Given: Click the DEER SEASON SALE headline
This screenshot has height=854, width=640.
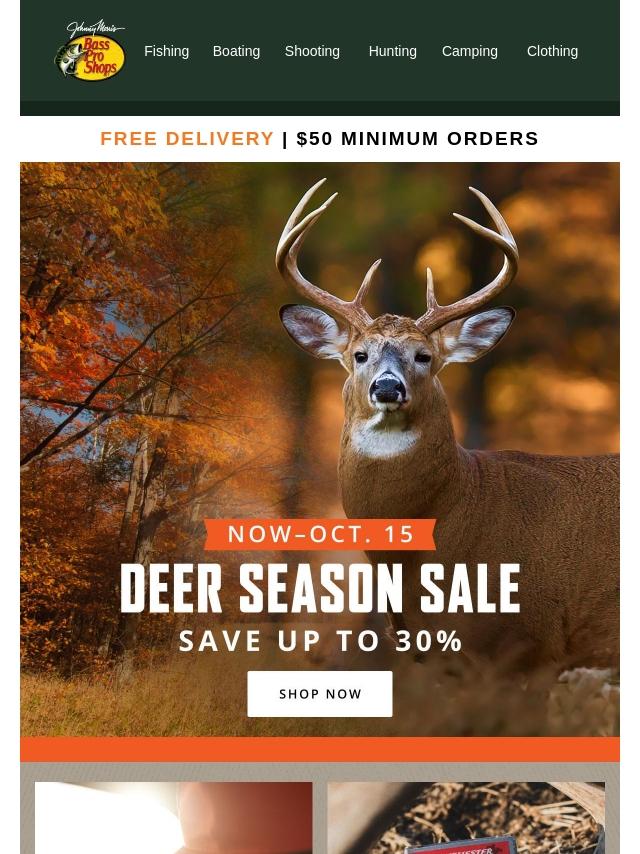Looking at the screenshot, I should pyautogui.click(x=320, y=588).
